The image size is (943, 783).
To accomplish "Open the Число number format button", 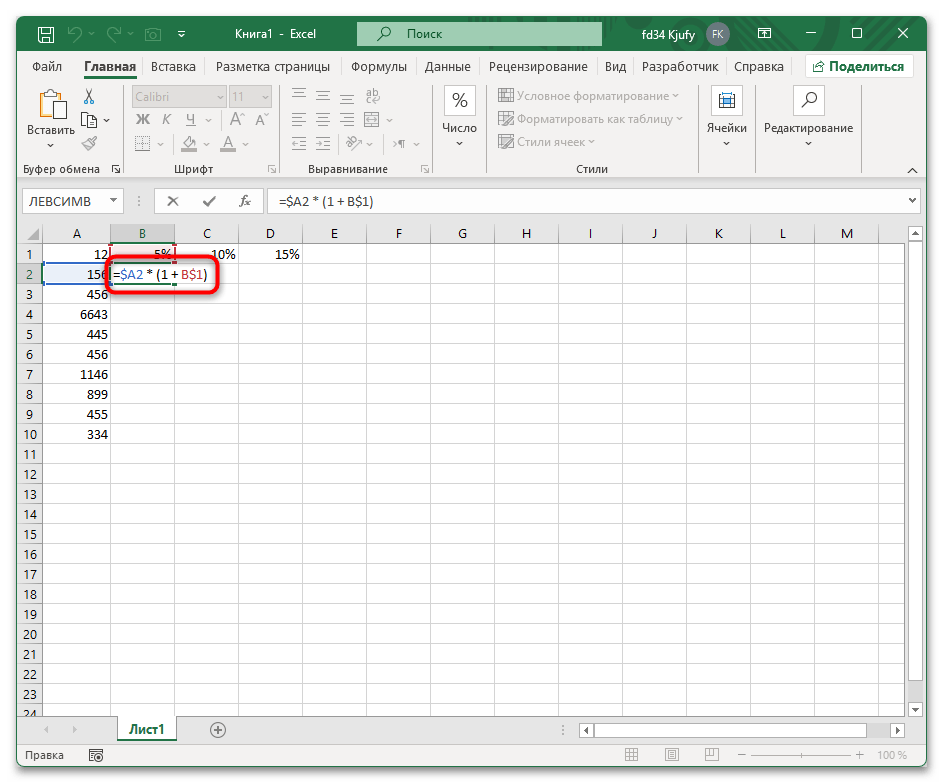I will (459, 117).
